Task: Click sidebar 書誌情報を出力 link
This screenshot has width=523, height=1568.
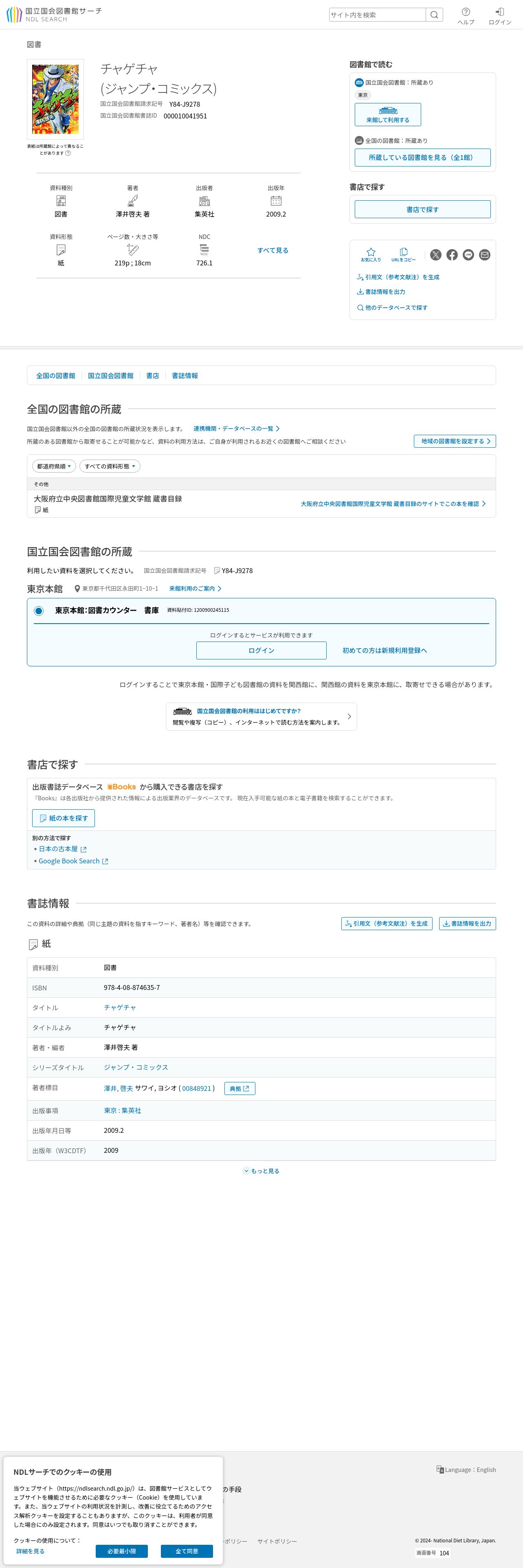Action: coord(381,291)
